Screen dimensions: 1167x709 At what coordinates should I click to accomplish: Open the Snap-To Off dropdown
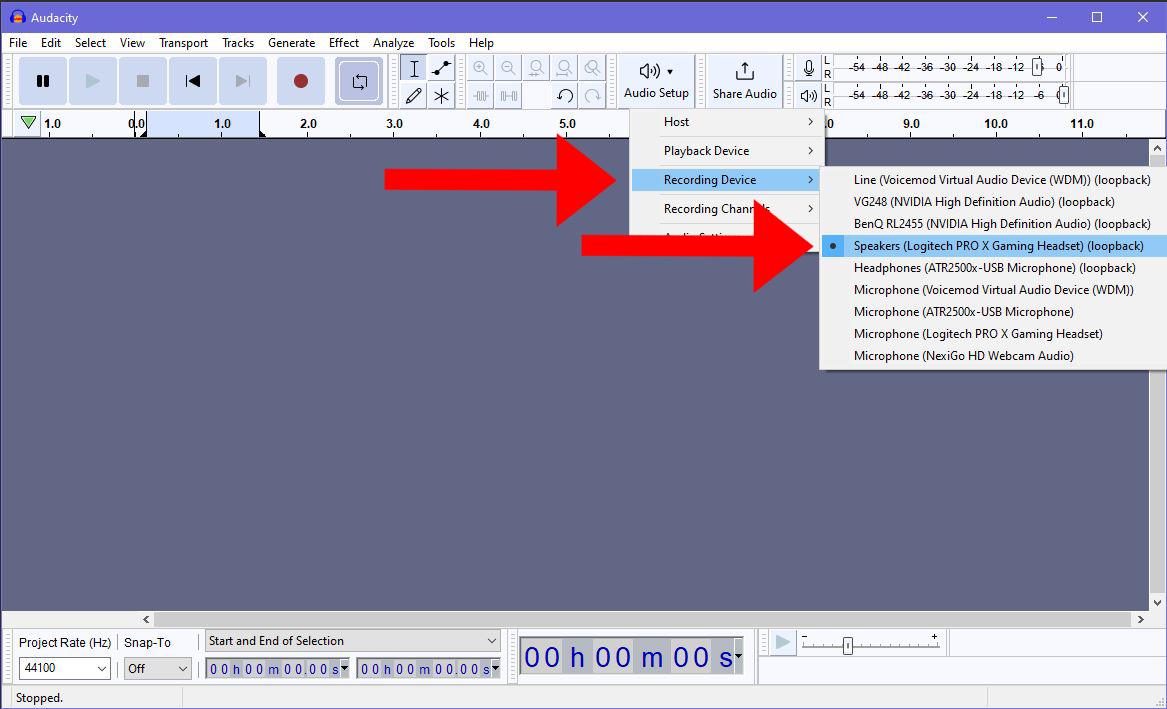pyautogui.click(x=158, y=668)
